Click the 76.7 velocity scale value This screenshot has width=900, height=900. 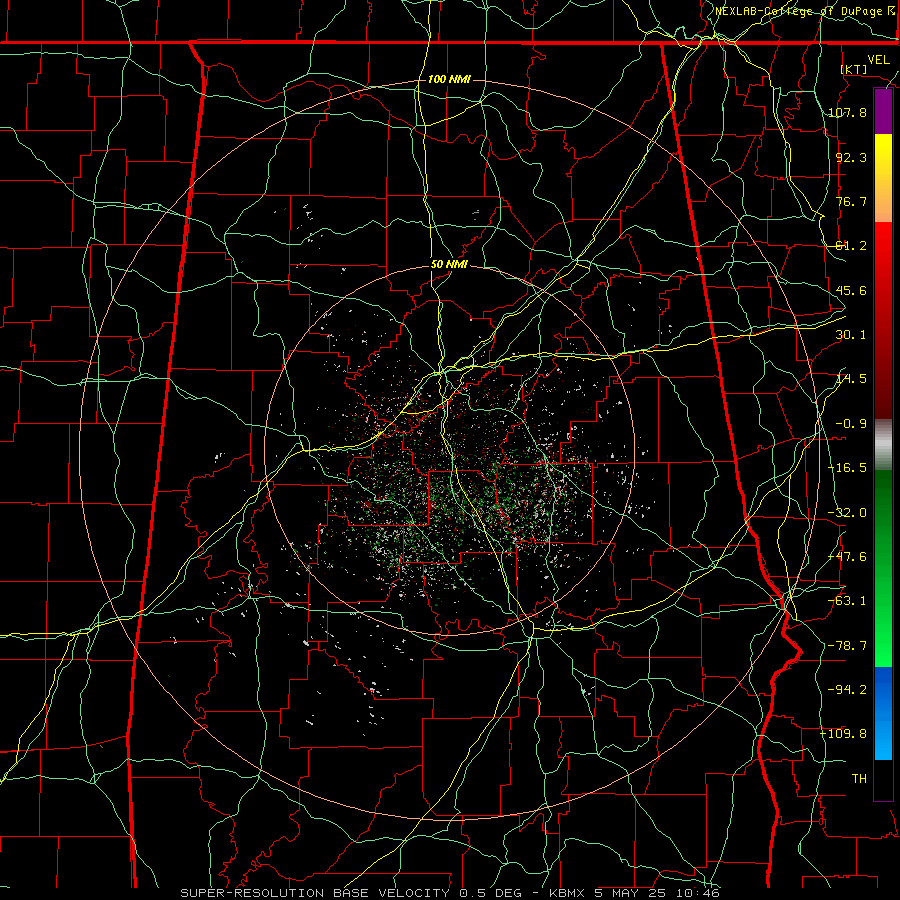coord(851,201)
